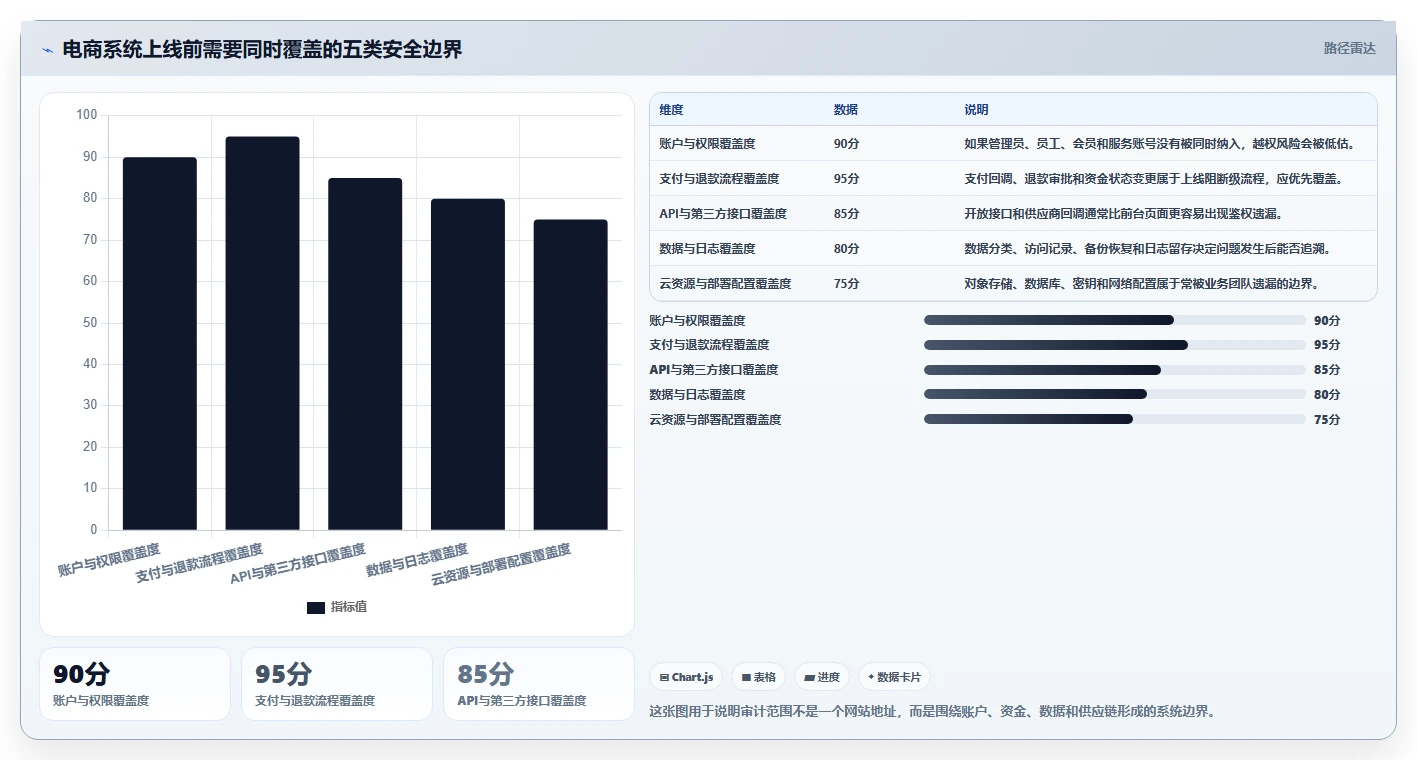
Task: Click the description starting 如果管理员、员工
Action: click(x=1160, y=144)
